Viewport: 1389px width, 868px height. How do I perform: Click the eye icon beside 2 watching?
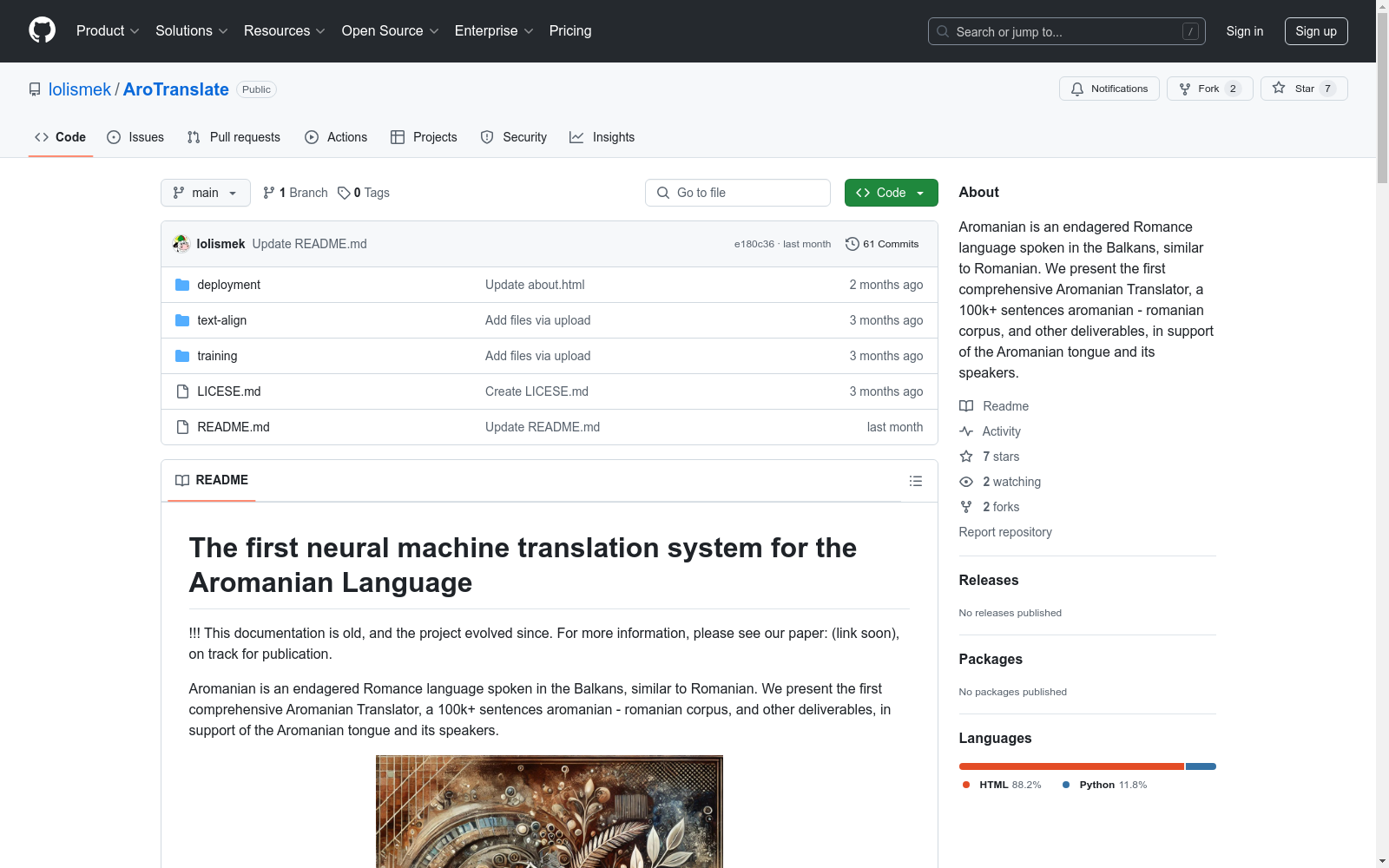click(x=966, y=482)
